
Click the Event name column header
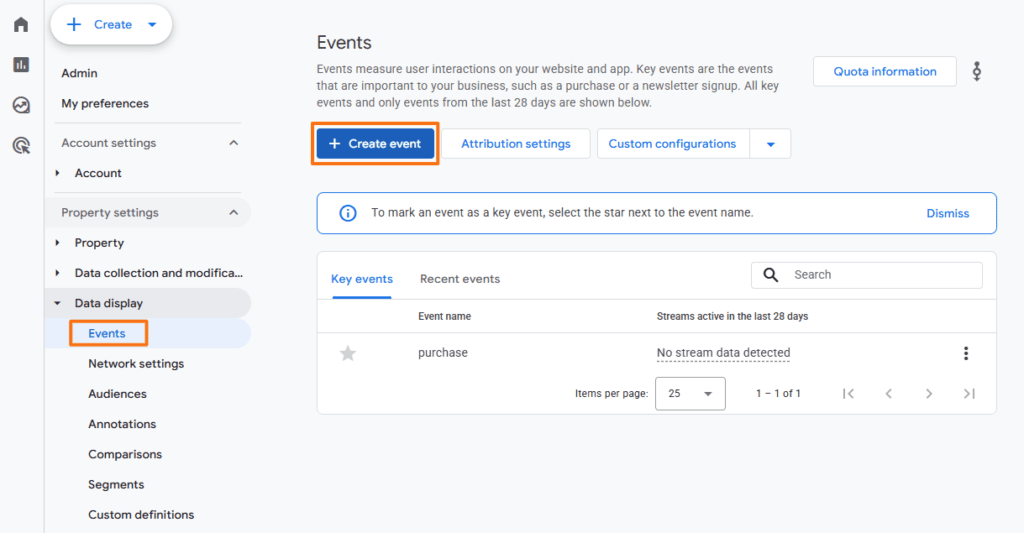(445, 316)
